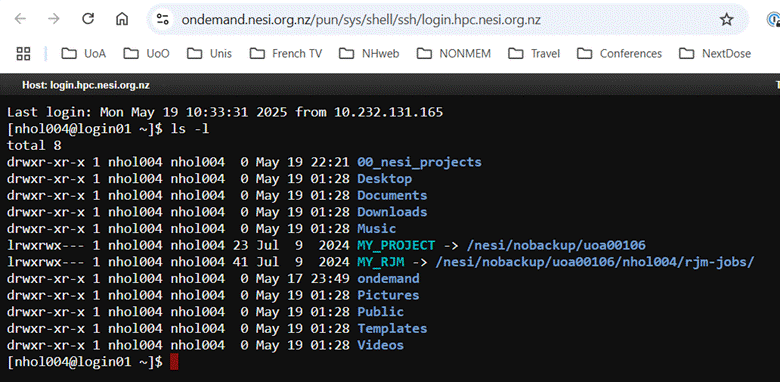Click the ondemand.nesi.org.nz address bar URL
780x382 pixels.
point(361,19)
